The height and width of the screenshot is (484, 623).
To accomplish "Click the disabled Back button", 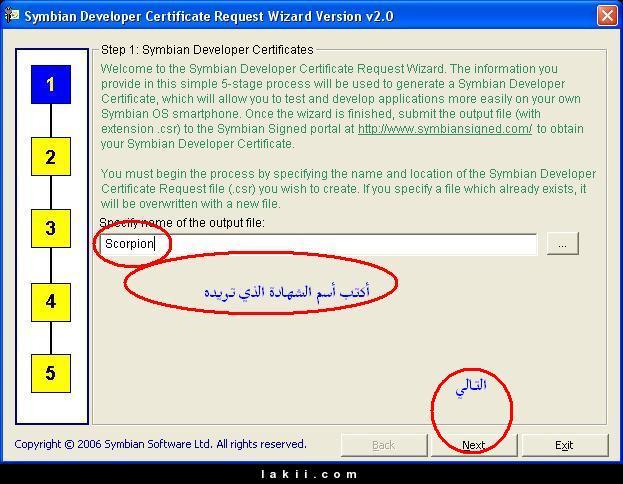I will 384,445.
